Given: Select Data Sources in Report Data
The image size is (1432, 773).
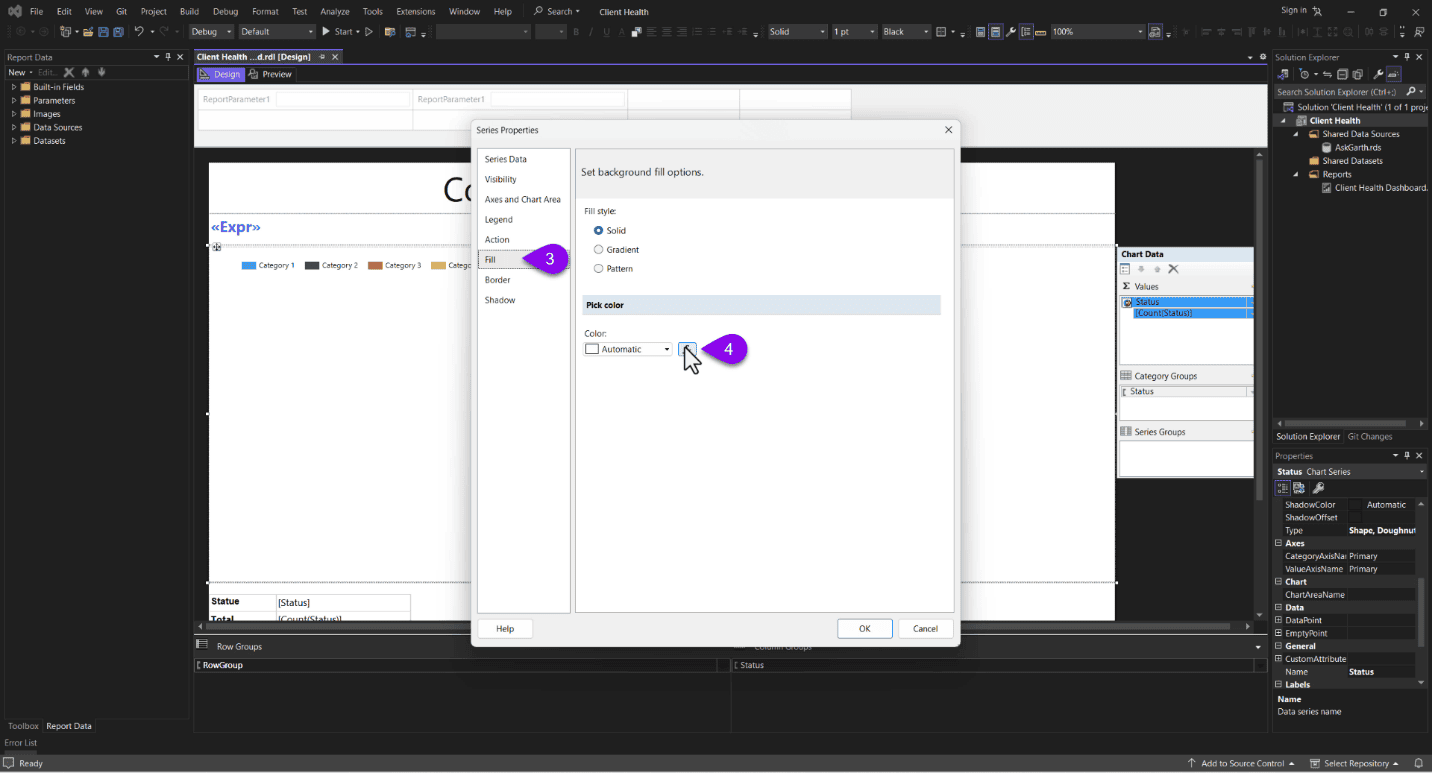Looking at the screenshot, I should 57,128.
